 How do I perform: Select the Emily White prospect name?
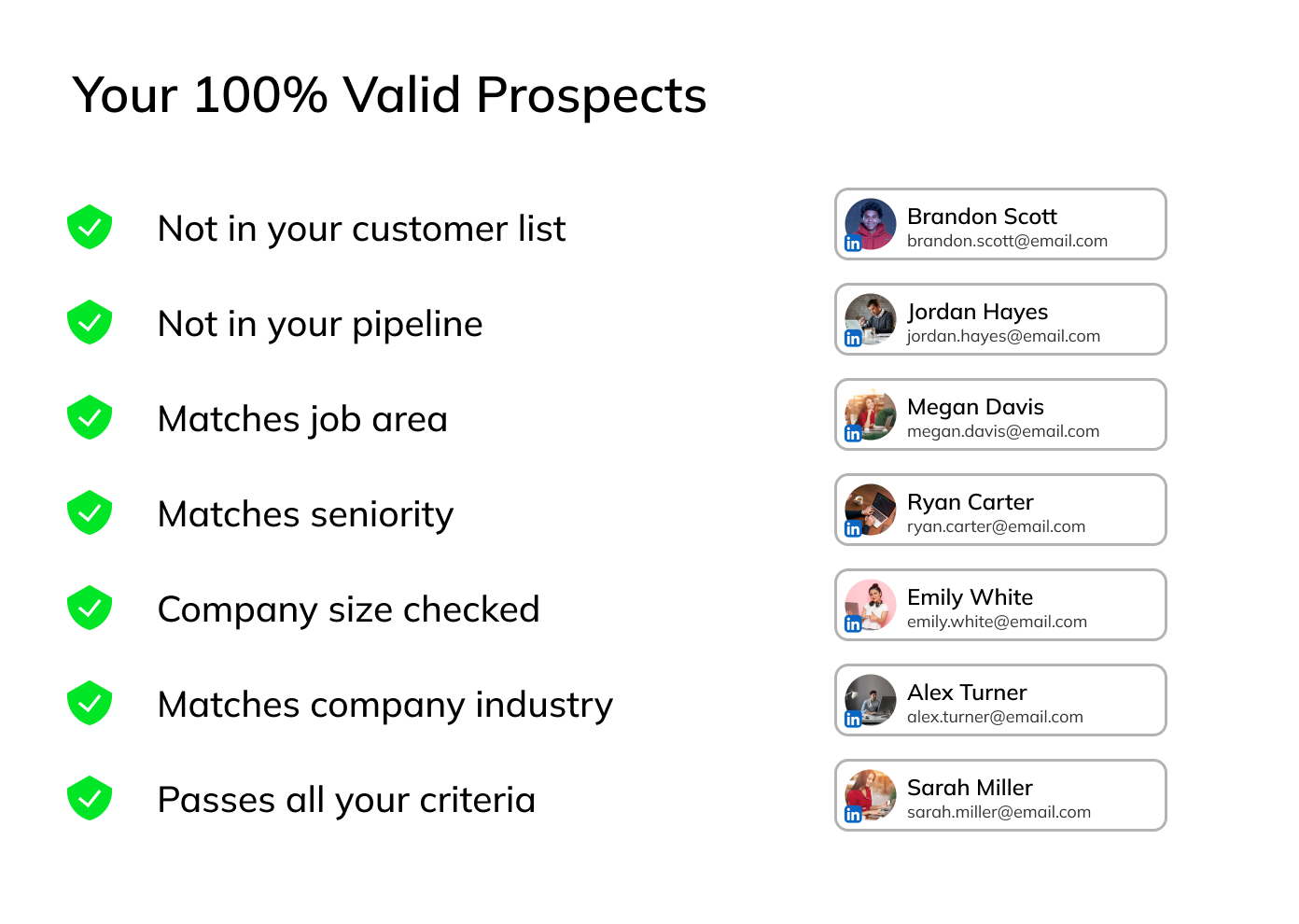971,597
